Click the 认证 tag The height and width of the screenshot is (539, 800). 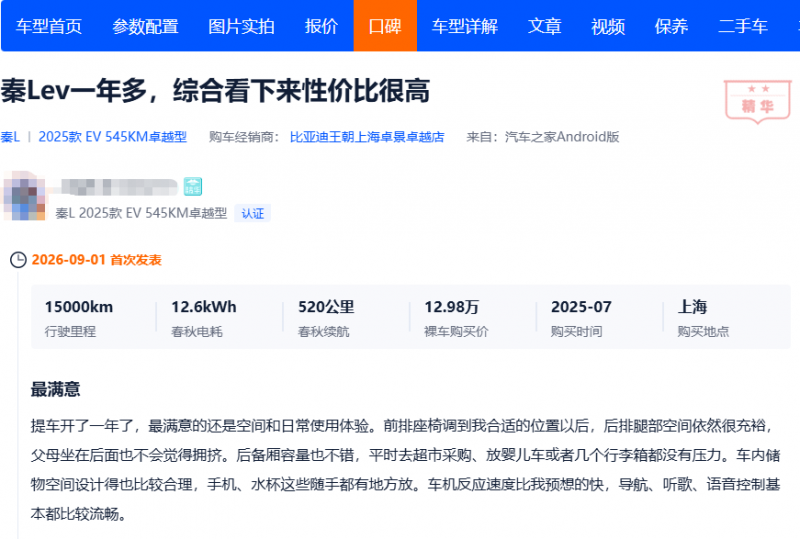pyautogui.click(x=253, y=213)
